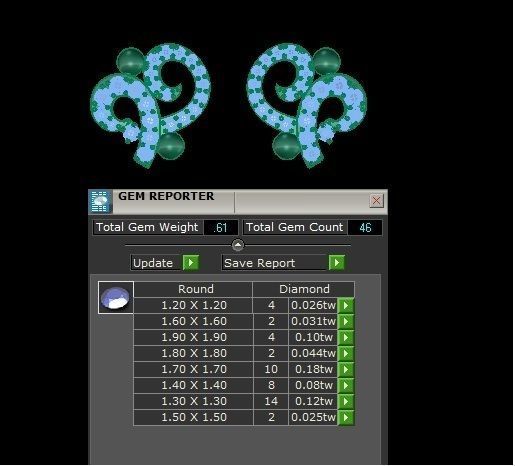Click the green arrow for 1.90 X 1.90 row
Image resolution: width=515 pixels, height=466 pixels.
tap(346, 337)
